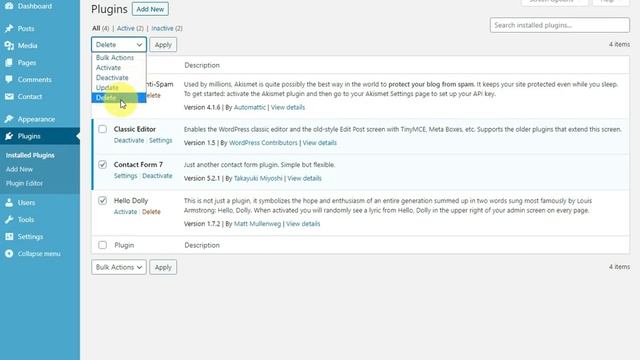Focus the Search installed plugins field
This screenshot has height=360, width=640.
coord(560,25)
